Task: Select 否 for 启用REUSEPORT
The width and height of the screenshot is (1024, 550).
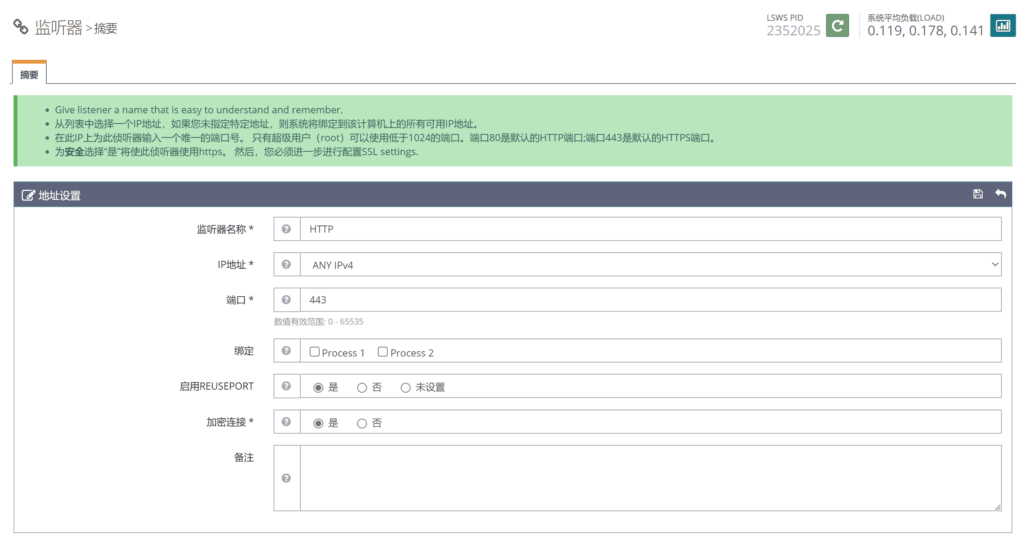Action: pos(362,388)
